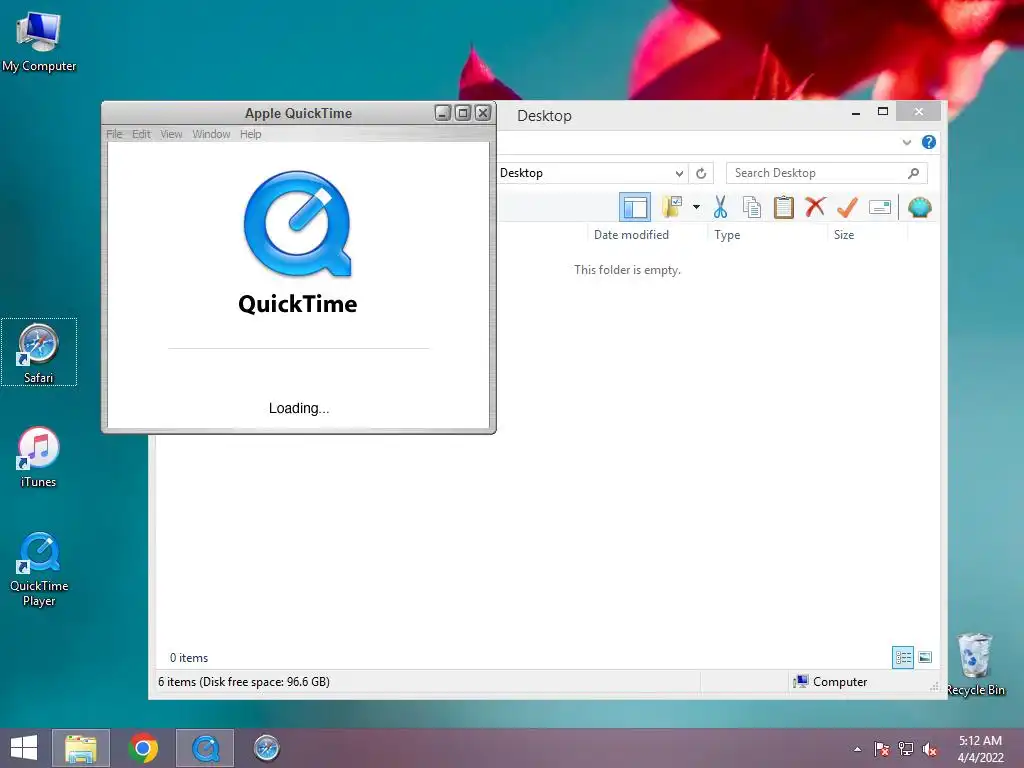Switch to large icons view in Explorer

(925, 657)
